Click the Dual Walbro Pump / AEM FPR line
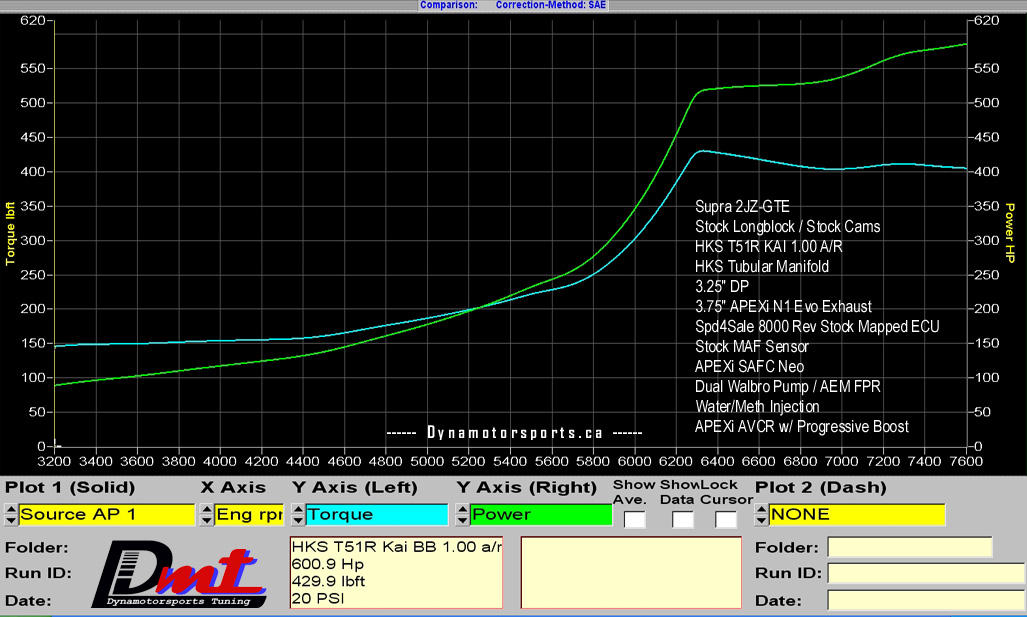The width and height of the screenshot is (1027, 617). (787, 386)
